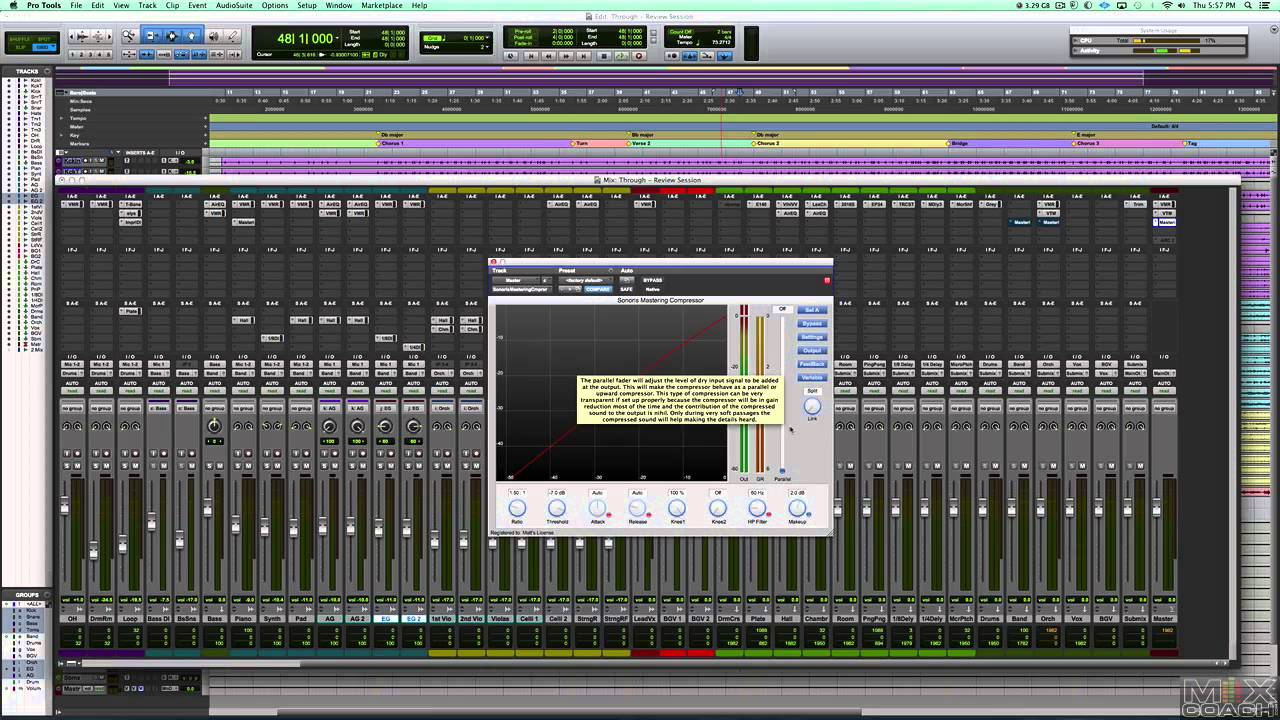Click the Fast Forward transport button
The image size is (1280, 720).
pyautogui.click(x=566, y=56)
